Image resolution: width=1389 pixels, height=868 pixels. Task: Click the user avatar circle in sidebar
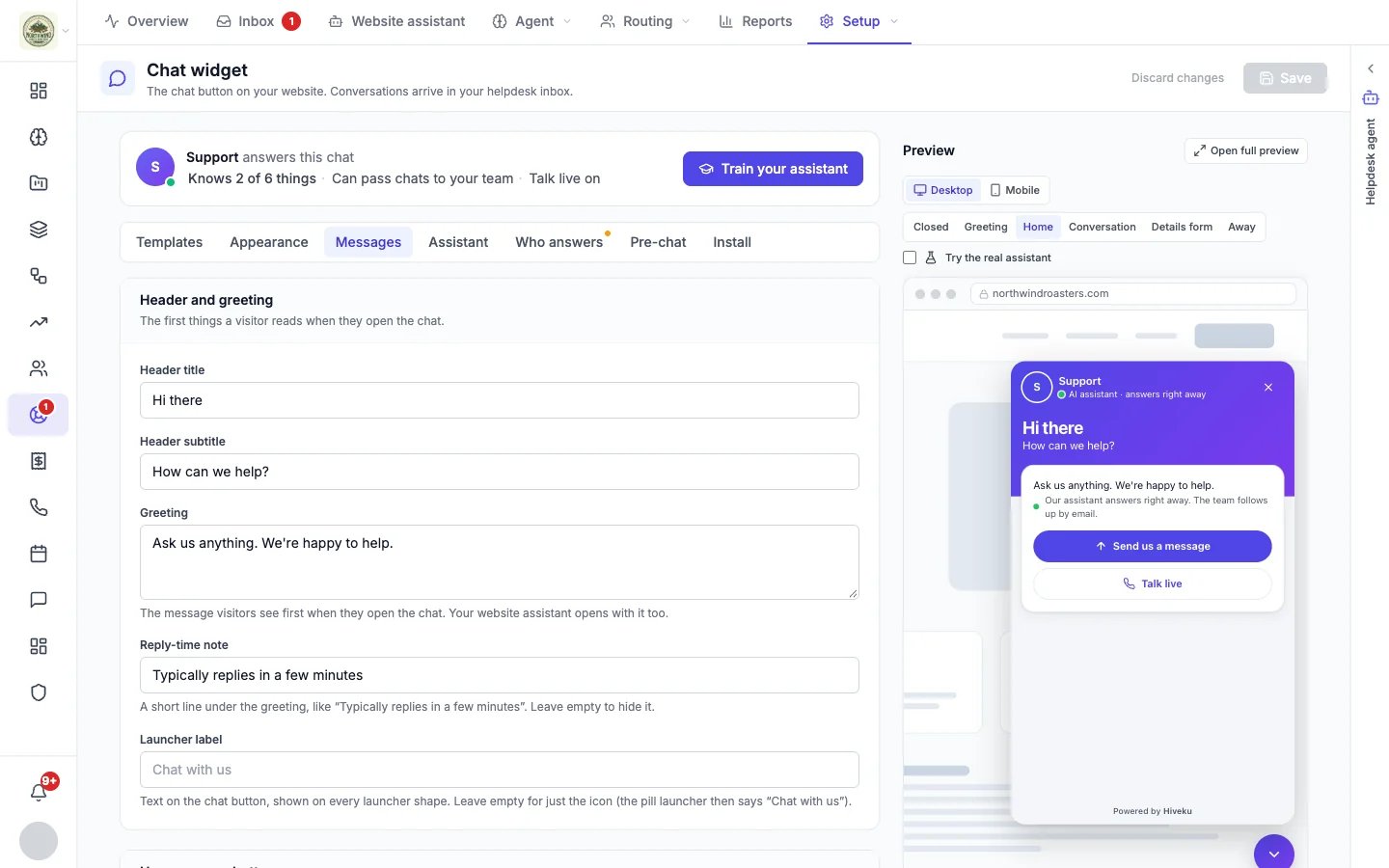click(39, 841)
